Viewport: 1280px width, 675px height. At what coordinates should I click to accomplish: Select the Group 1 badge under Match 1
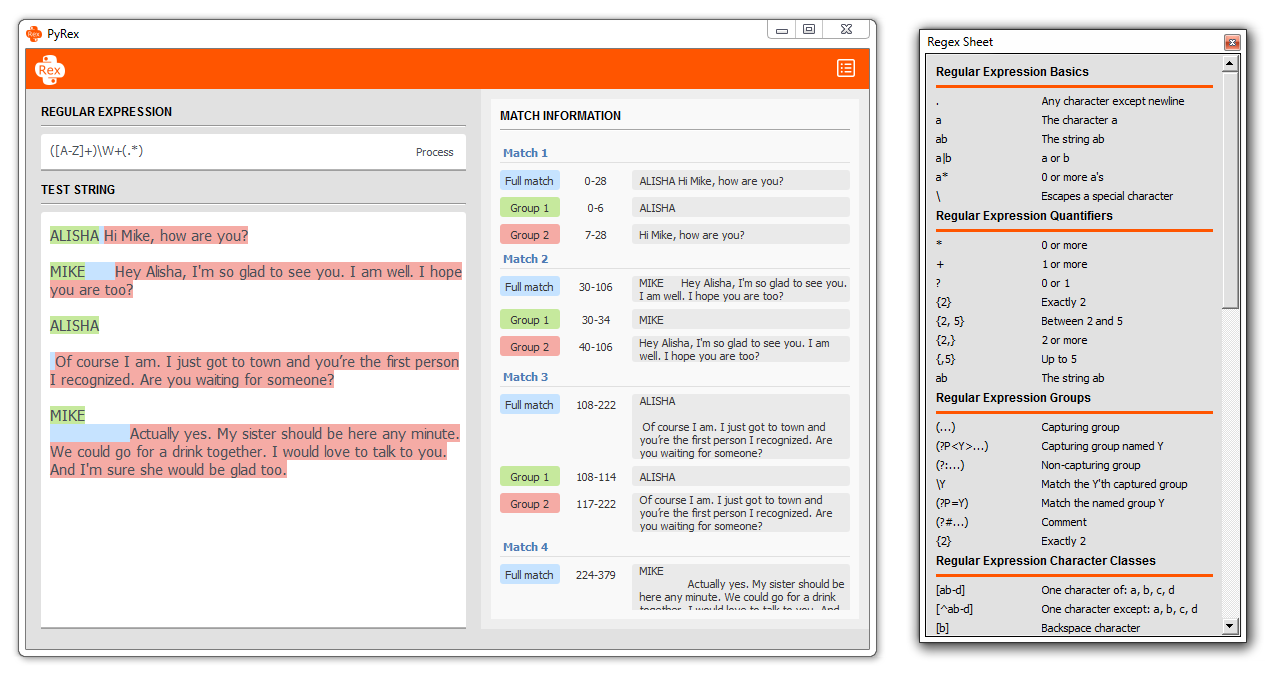pyautogui.click(x=529, y=208)
